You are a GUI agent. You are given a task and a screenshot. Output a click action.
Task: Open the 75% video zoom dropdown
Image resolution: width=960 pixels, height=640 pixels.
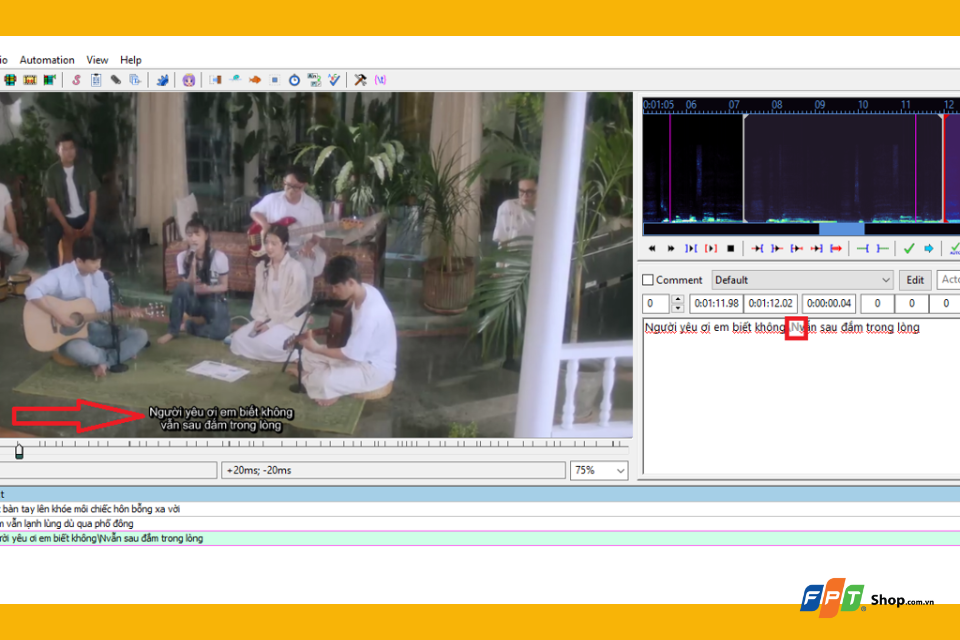(x=599, y=470)
